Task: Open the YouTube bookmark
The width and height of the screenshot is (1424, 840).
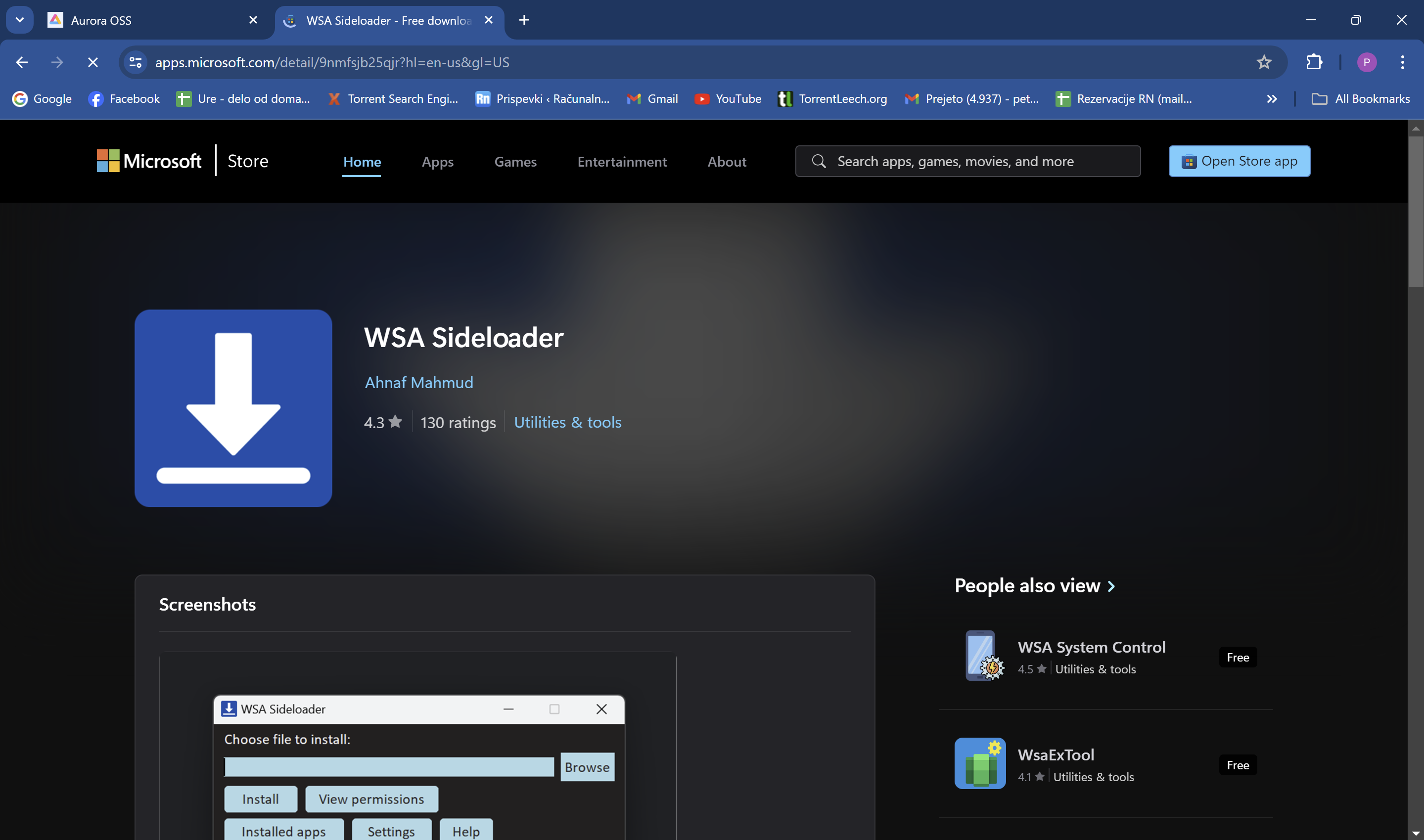Action: pos(728,99)
